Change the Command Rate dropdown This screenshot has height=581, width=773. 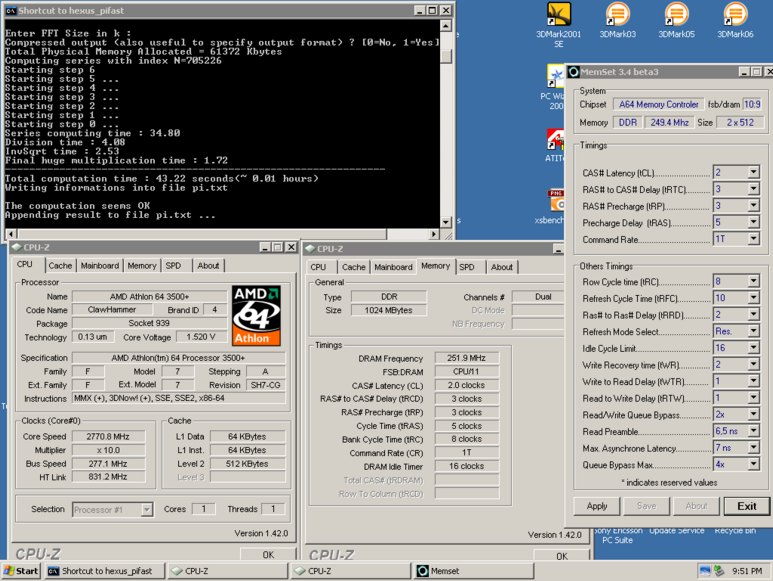(753, 239)
